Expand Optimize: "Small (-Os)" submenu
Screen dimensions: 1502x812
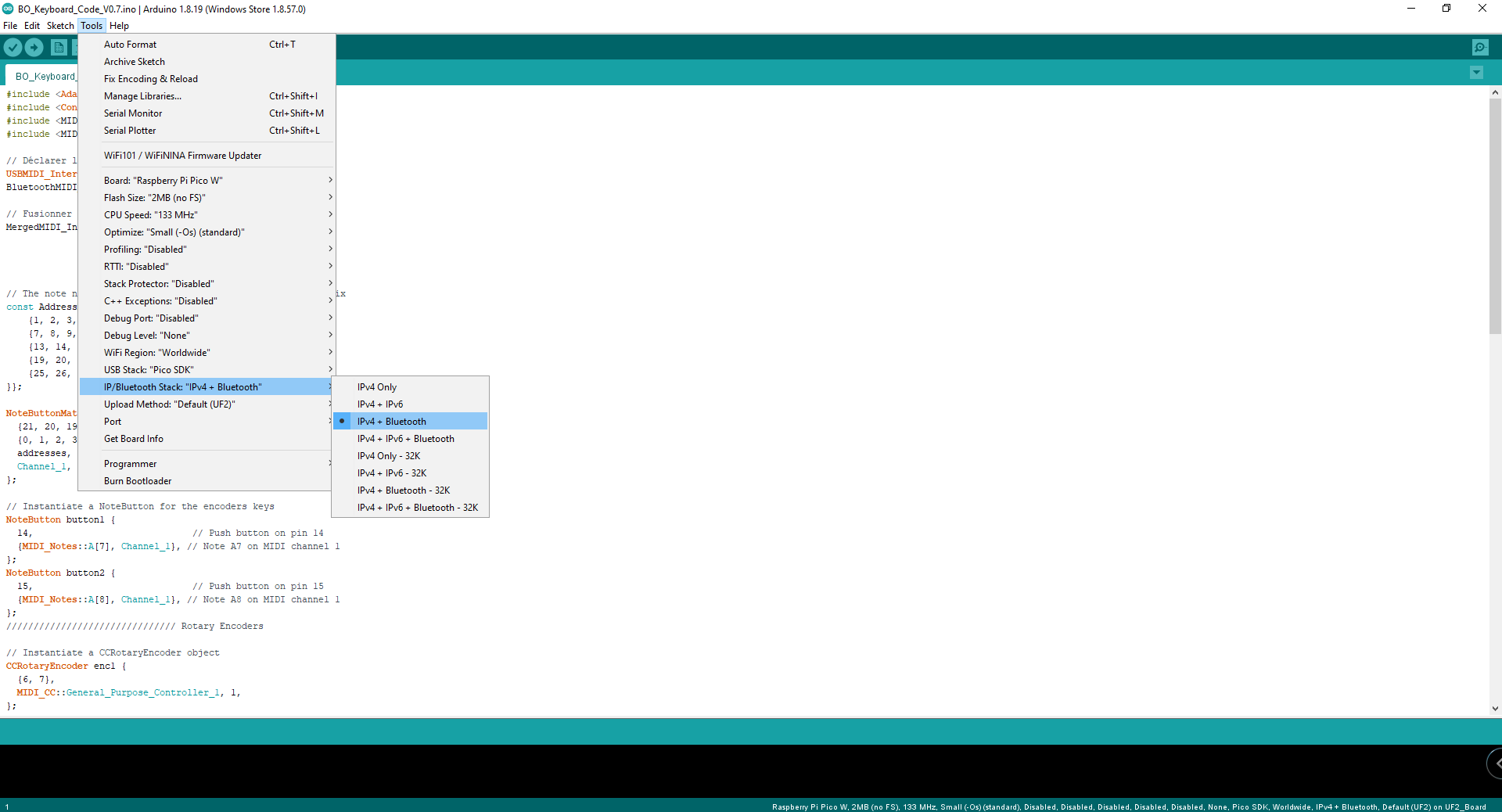coord(207,232)
